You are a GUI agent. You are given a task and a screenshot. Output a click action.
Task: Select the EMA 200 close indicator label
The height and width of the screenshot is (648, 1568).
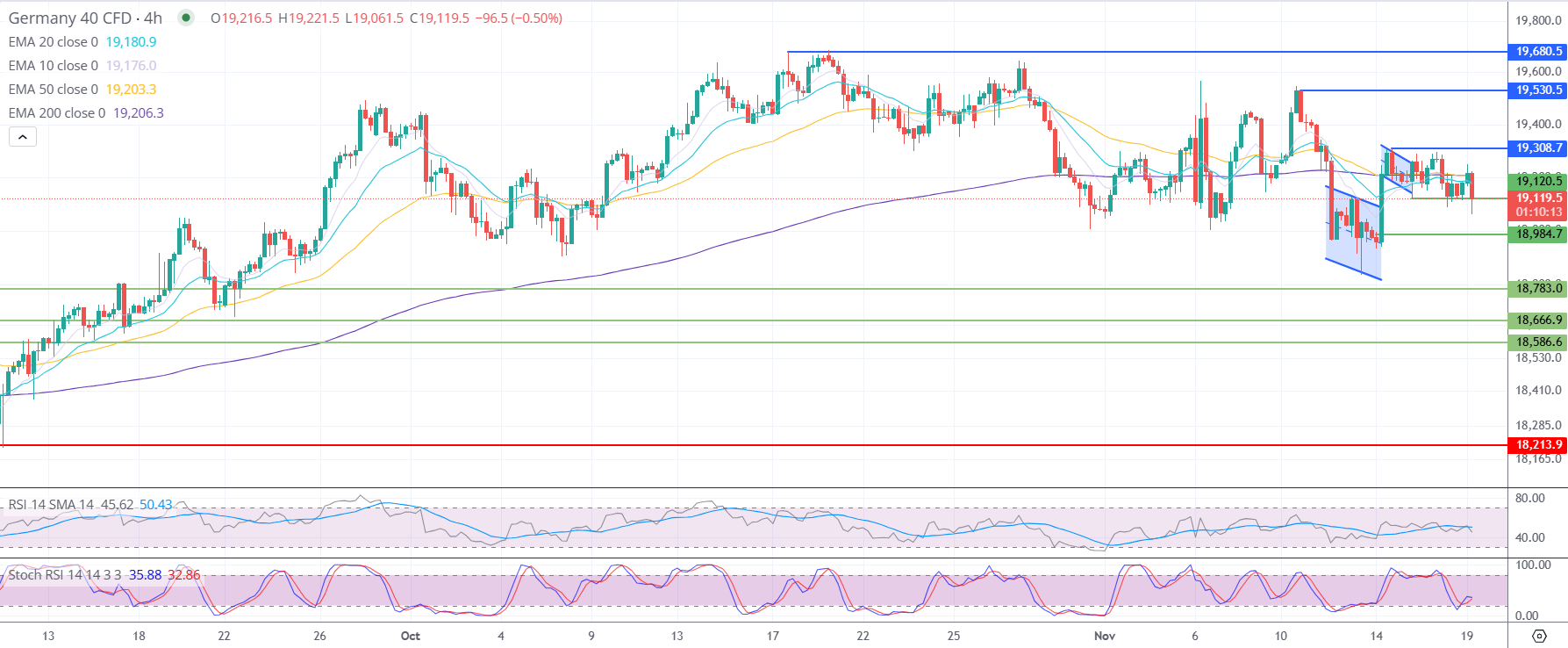tap(57, 113)
